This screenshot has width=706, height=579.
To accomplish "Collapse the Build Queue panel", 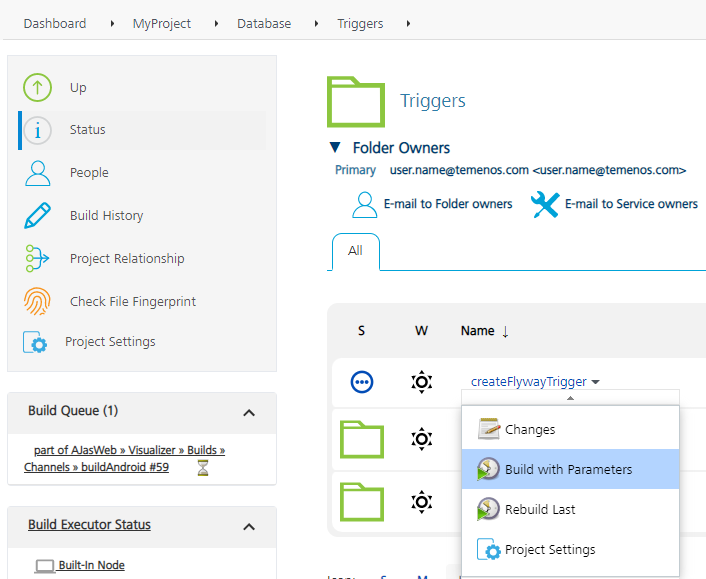I will (249, 412).
